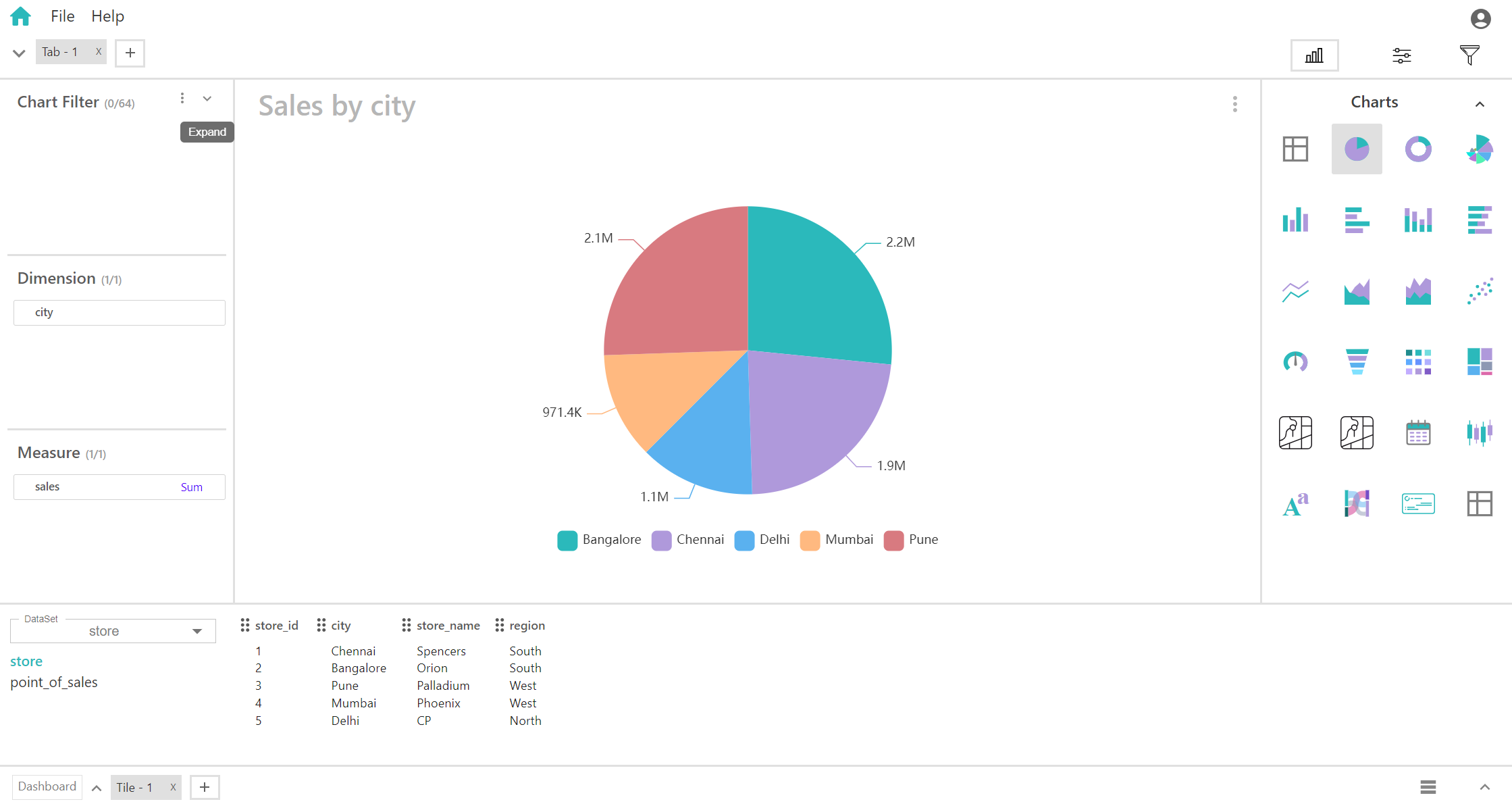Hide Pune via its legend entry
1512x806 pixels.
tap(911, 540)
